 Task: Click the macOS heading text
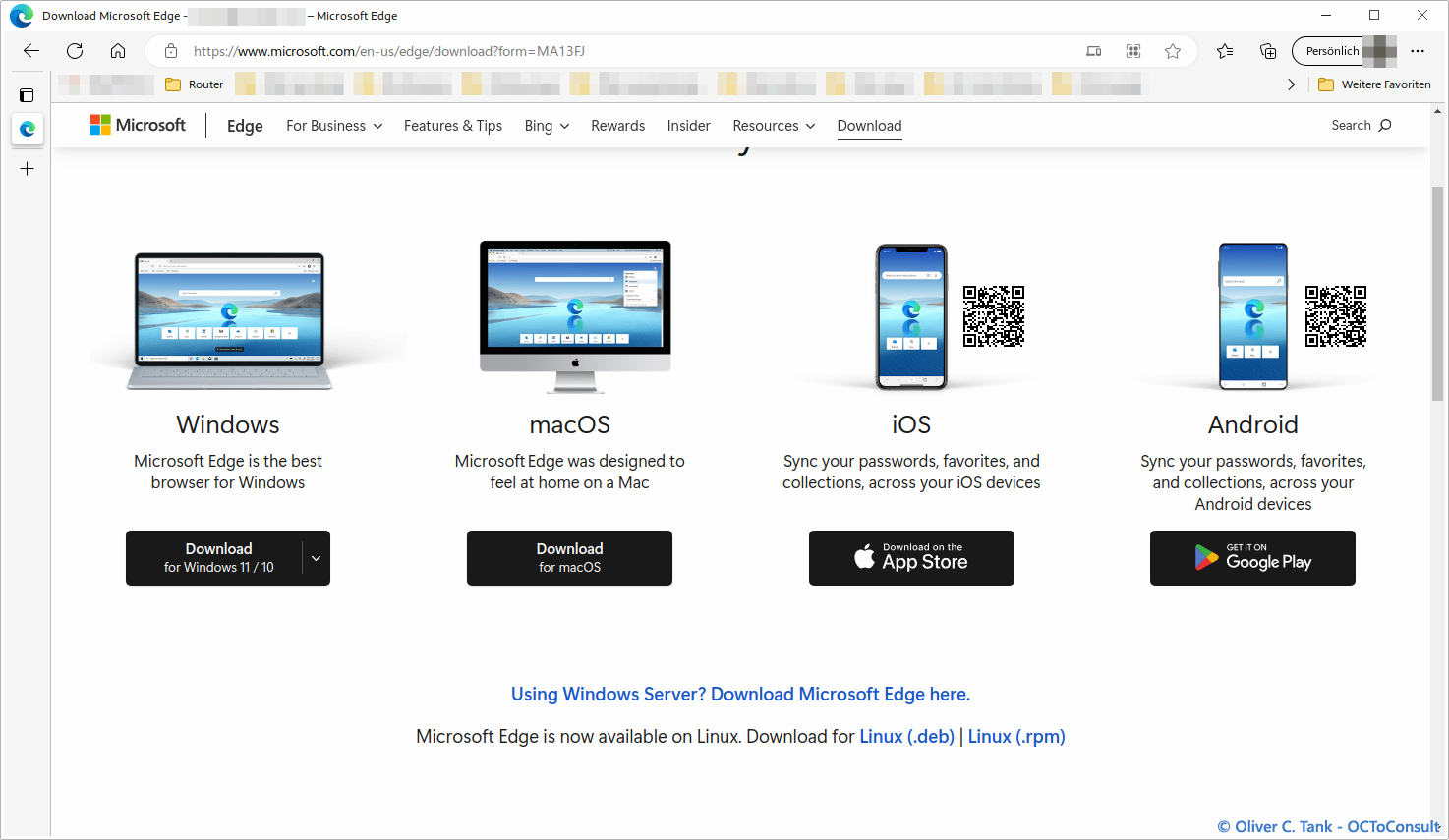pyautogui.click(x=570, y=424)
